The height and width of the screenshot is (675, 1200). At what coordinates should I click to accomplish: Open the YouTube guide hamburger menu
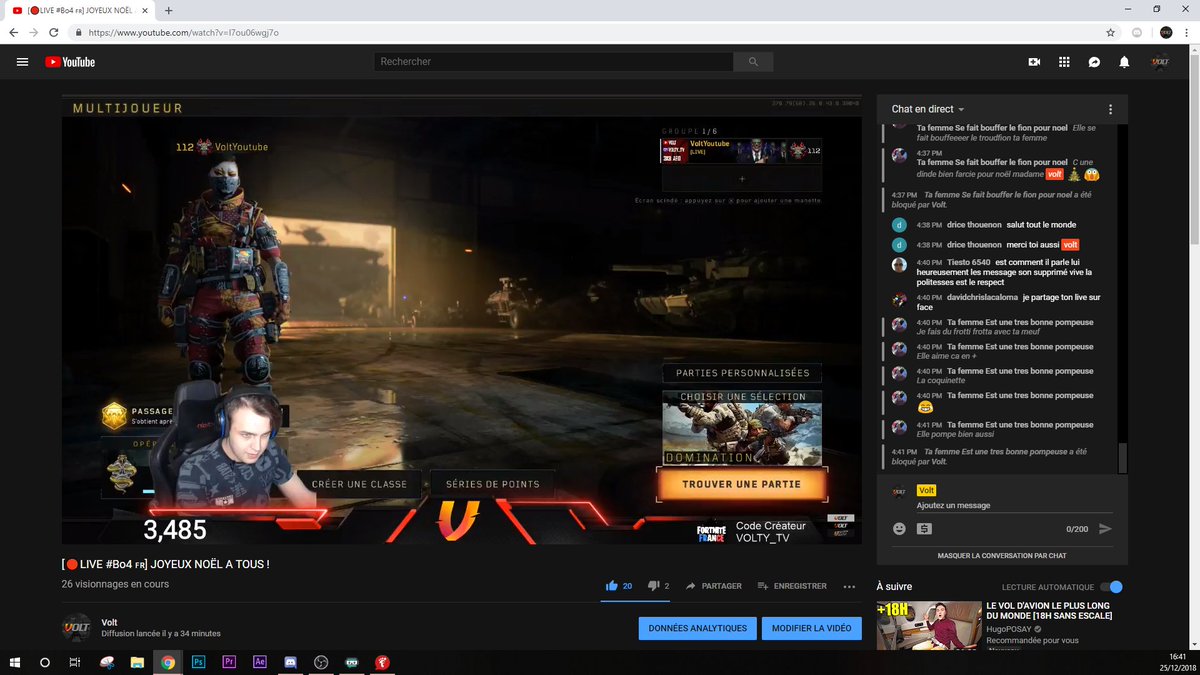pyautogui.click(x=22, y=62)
